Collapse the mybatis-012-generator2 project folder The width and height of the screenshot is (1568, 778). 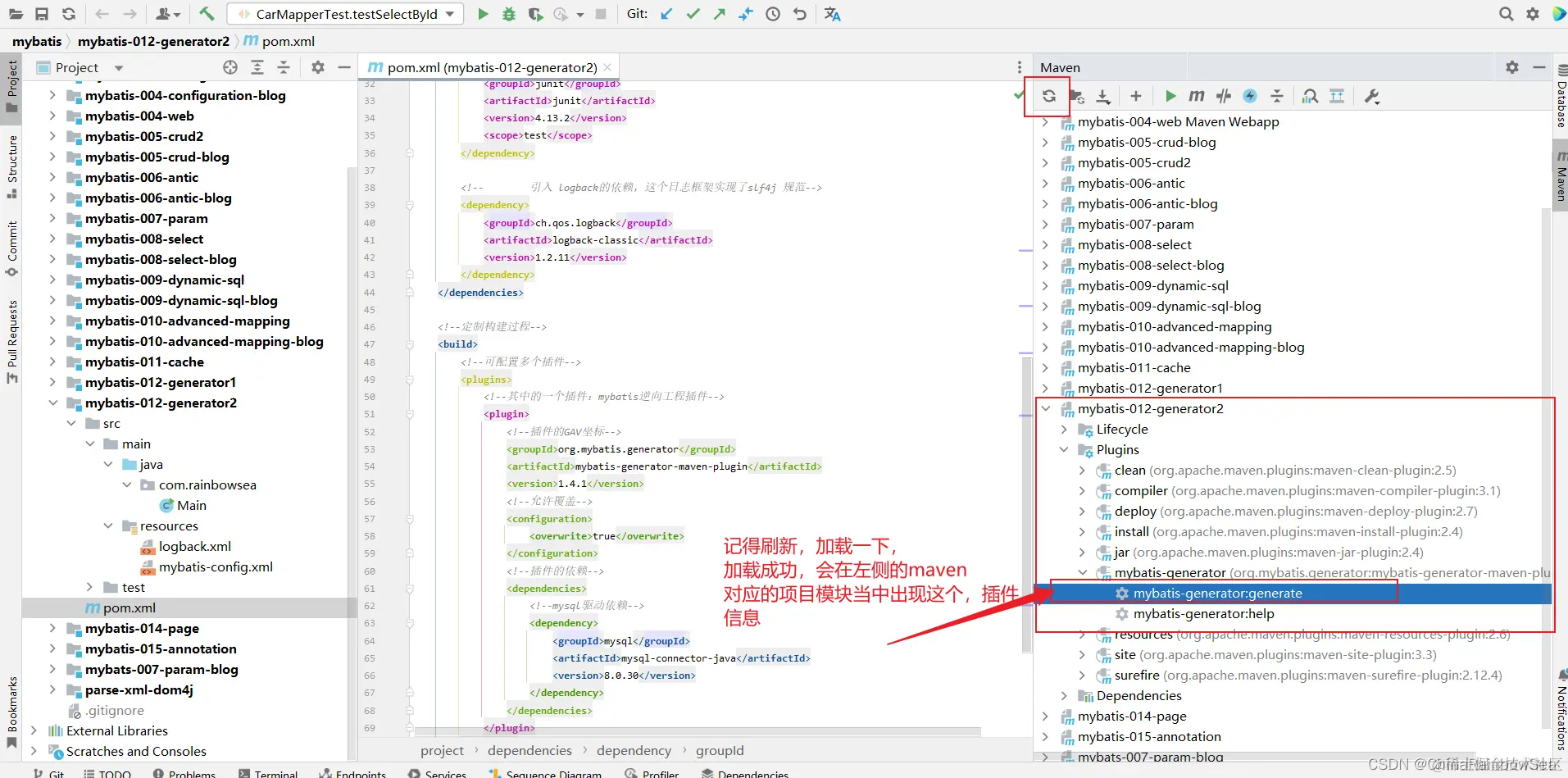[x=53, y=403]
